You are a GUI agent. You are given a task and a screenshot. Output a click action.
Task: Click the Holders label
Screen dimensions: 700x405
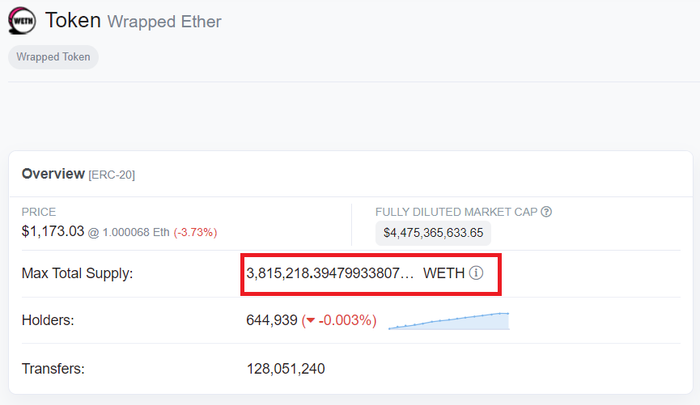point(48,320)
